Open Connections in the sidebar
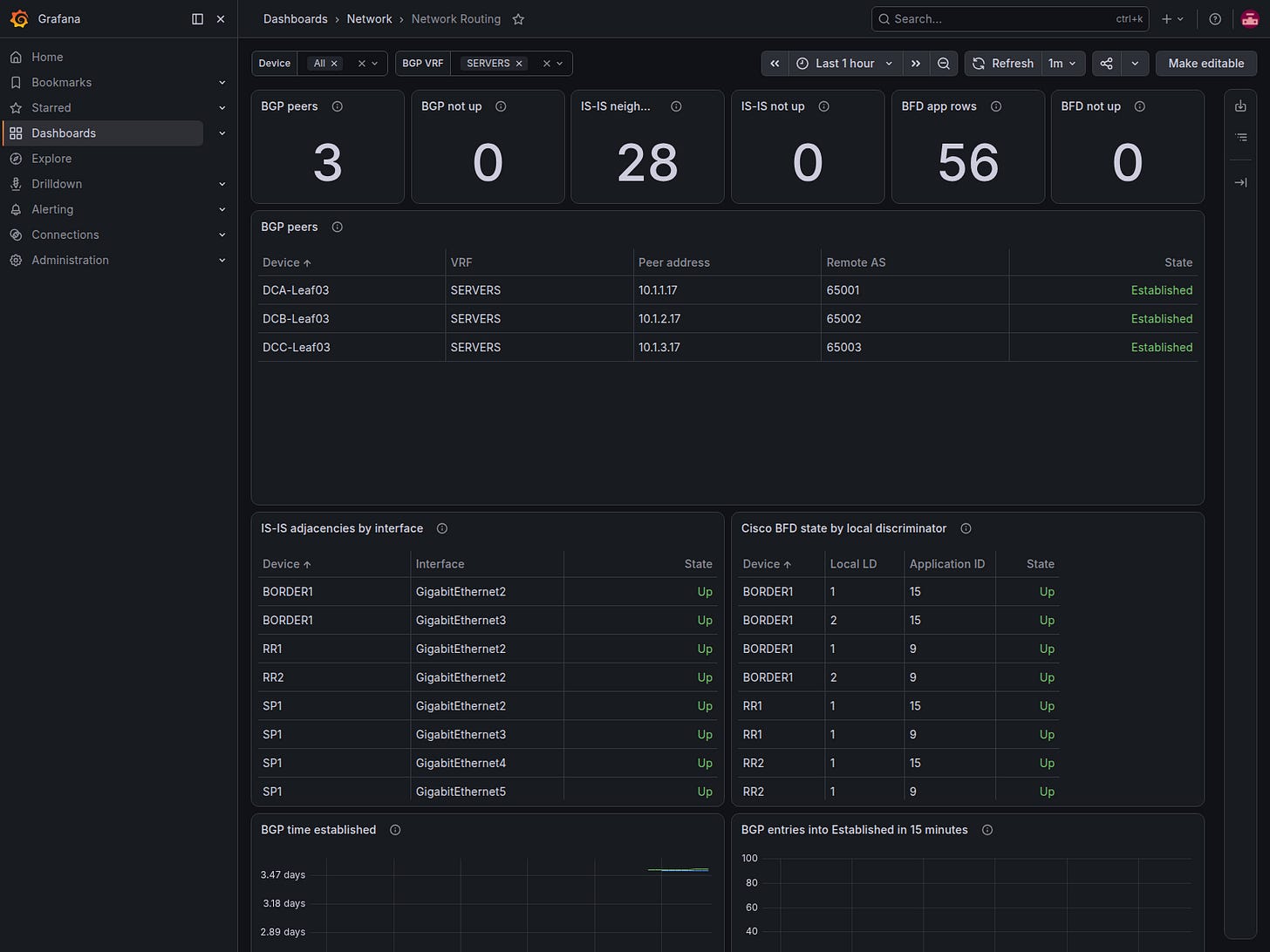Viewport: 1270px width, 952px height. pyautogui.click(x=65, y=235)
